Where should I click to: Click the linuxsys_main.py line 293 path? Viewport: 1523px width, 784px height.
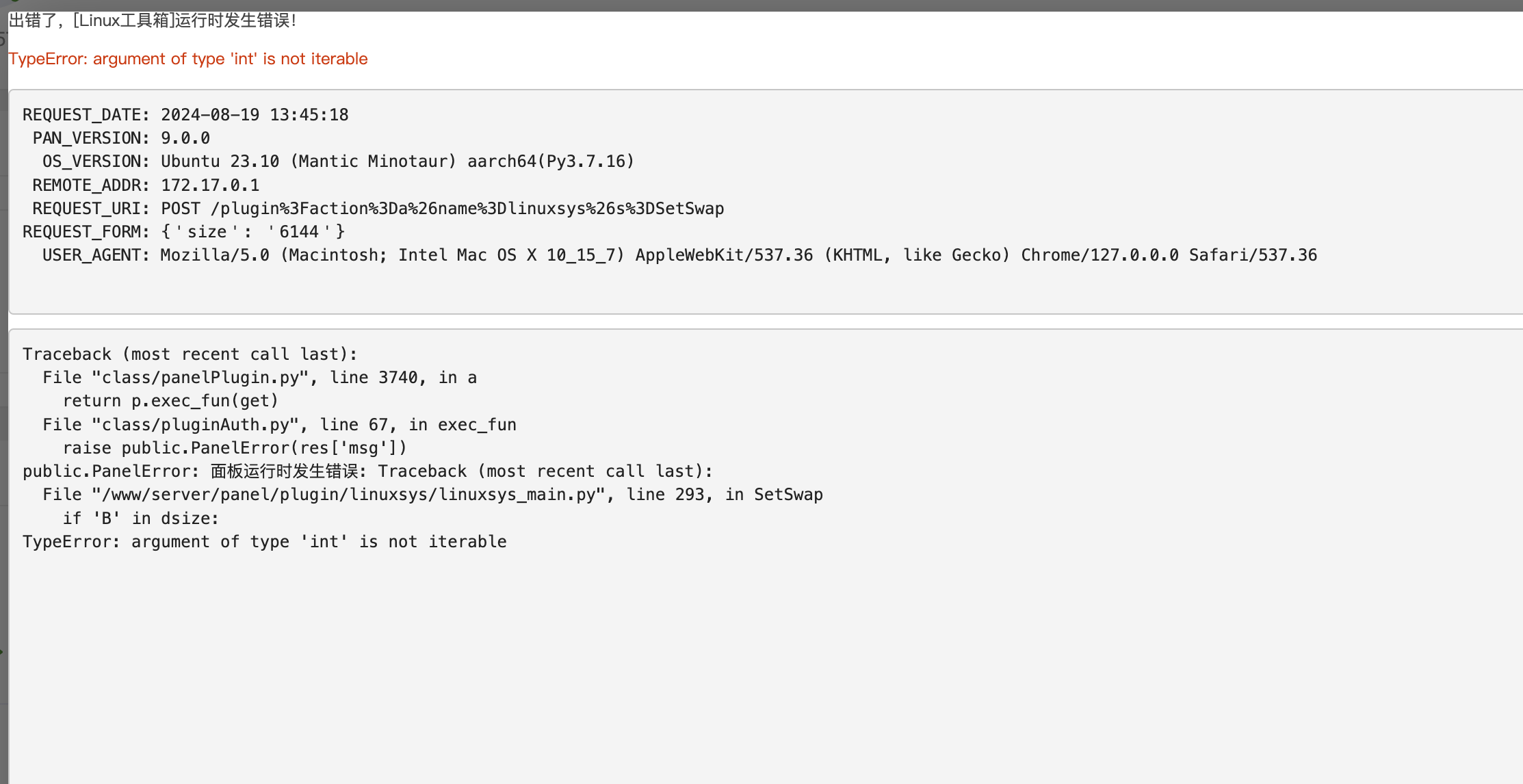point(432,495)
